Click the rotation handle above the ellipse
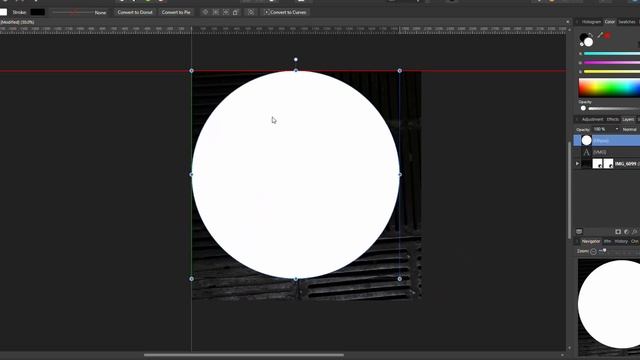The width and height of the screenshot is (640, 360). click(x=296, y=60)
